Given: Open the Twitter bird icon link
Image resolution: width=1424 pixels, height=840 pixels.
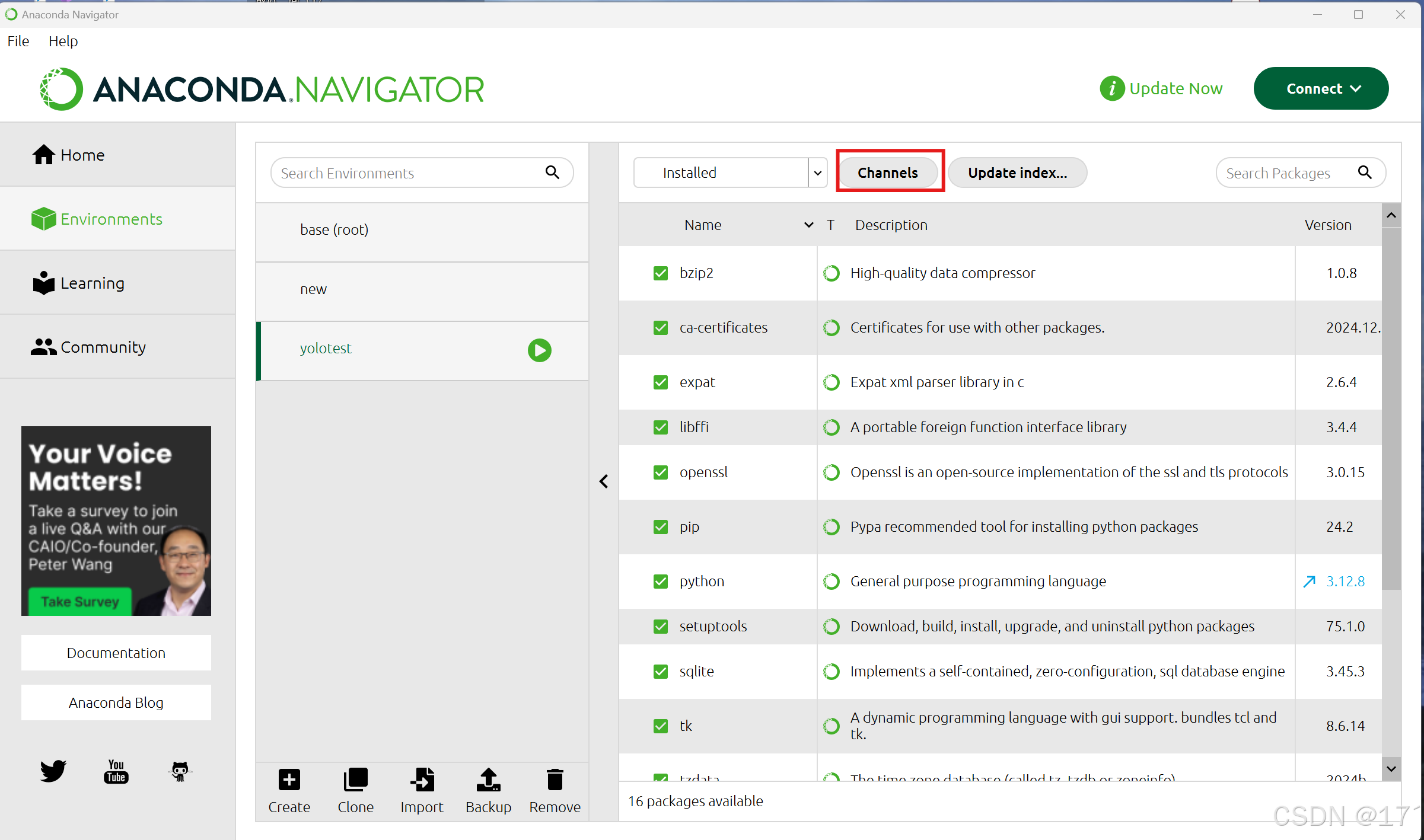Looking at the screenshot, I should pos(53,771).
